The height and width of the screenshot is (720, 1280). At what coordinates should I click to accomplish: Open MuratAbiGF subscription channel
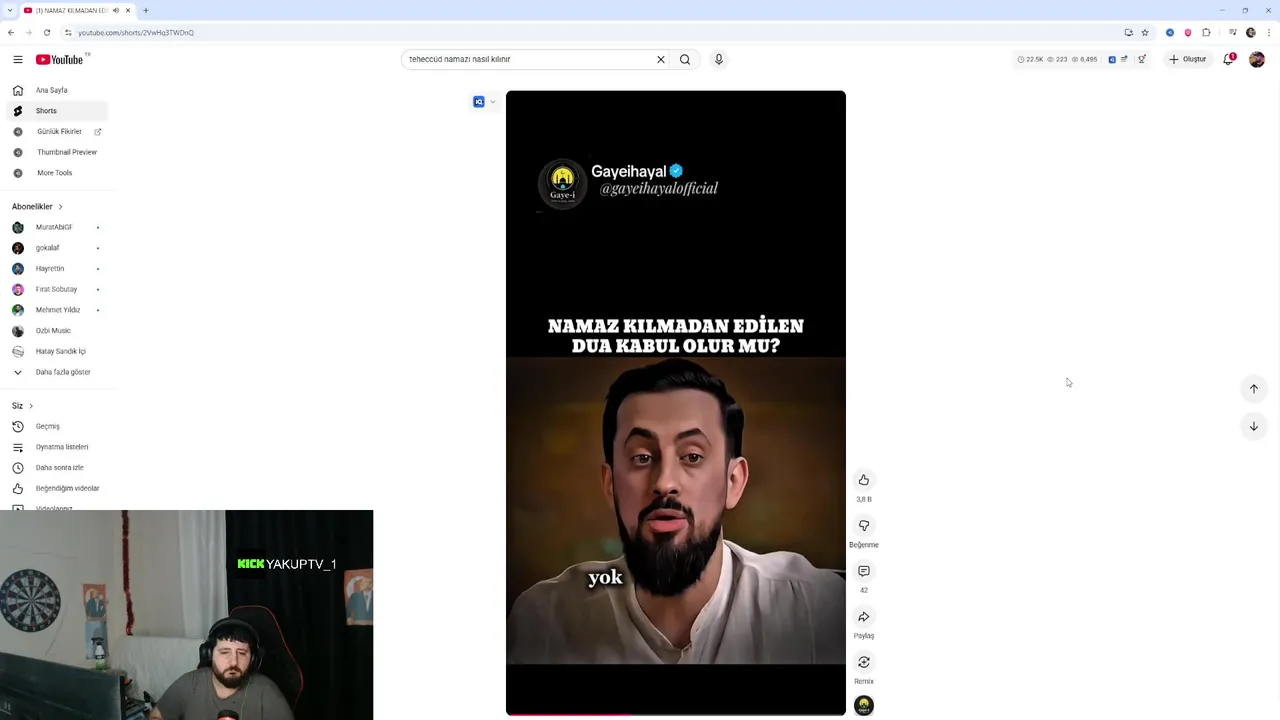tap(56, 227)
